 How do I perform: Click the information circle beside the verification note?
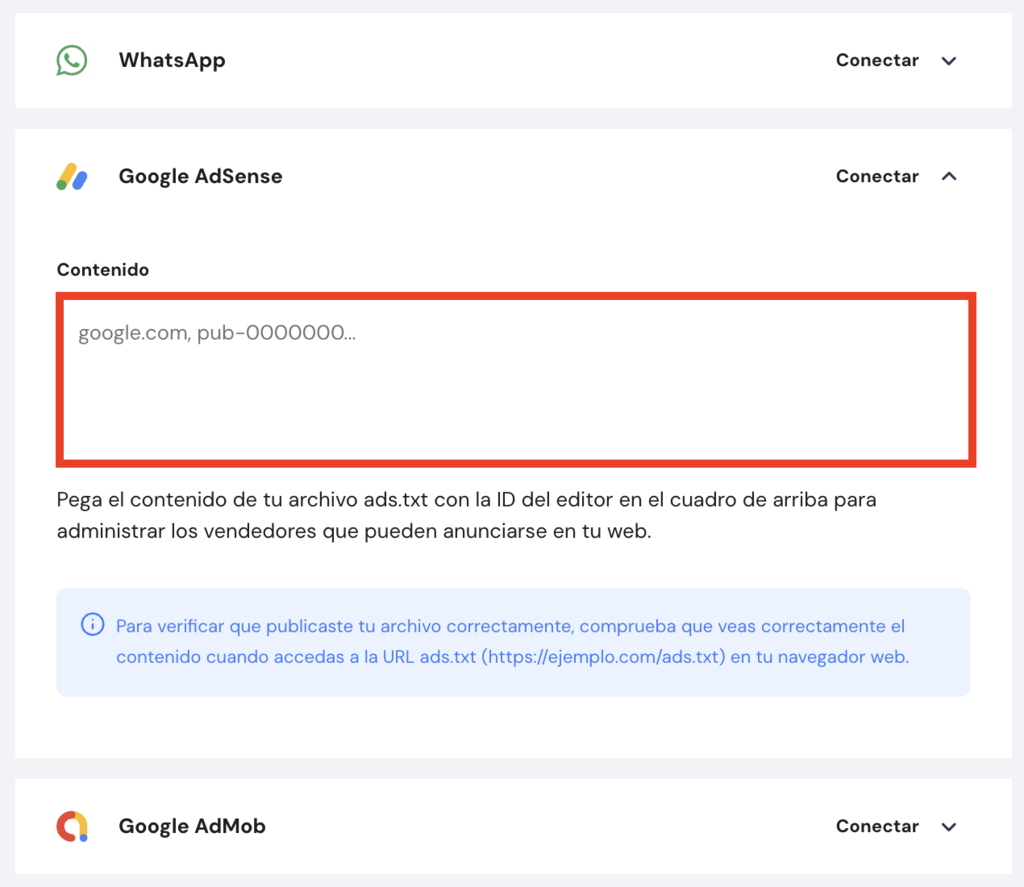tap(92, 624)
